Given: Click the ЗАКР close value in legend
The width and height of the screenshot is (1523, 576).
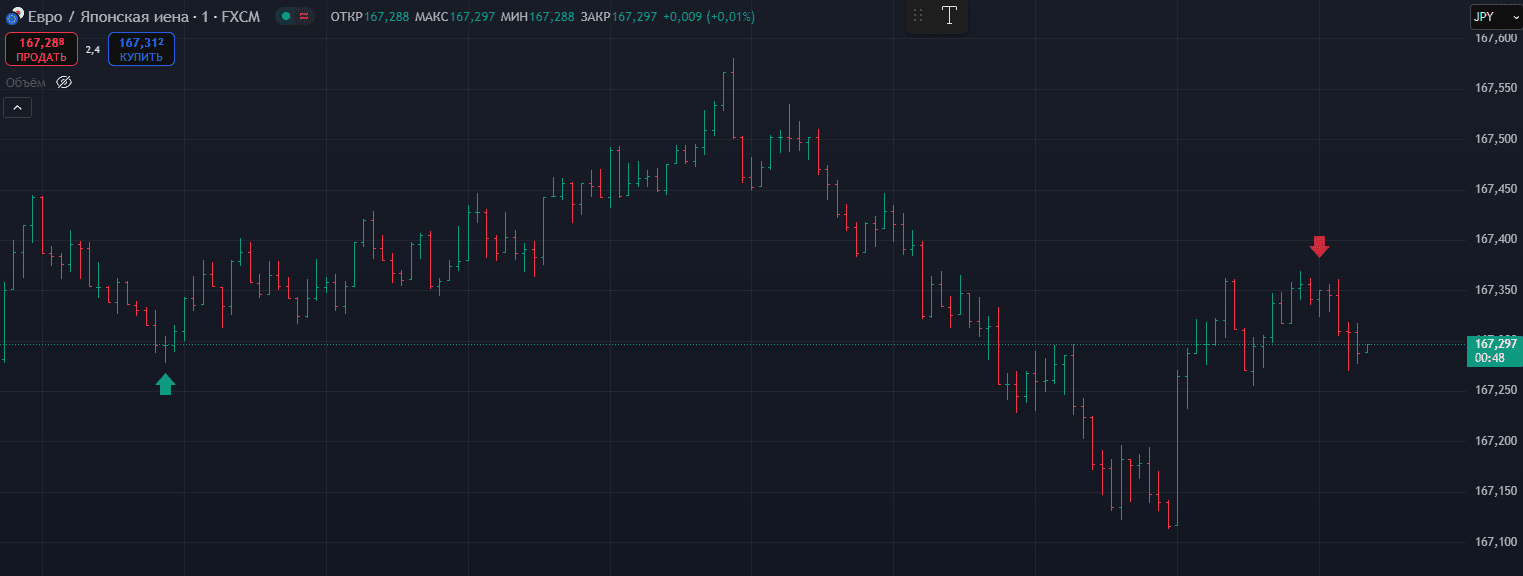Looking at the screenshot, I should pos(634,17).
